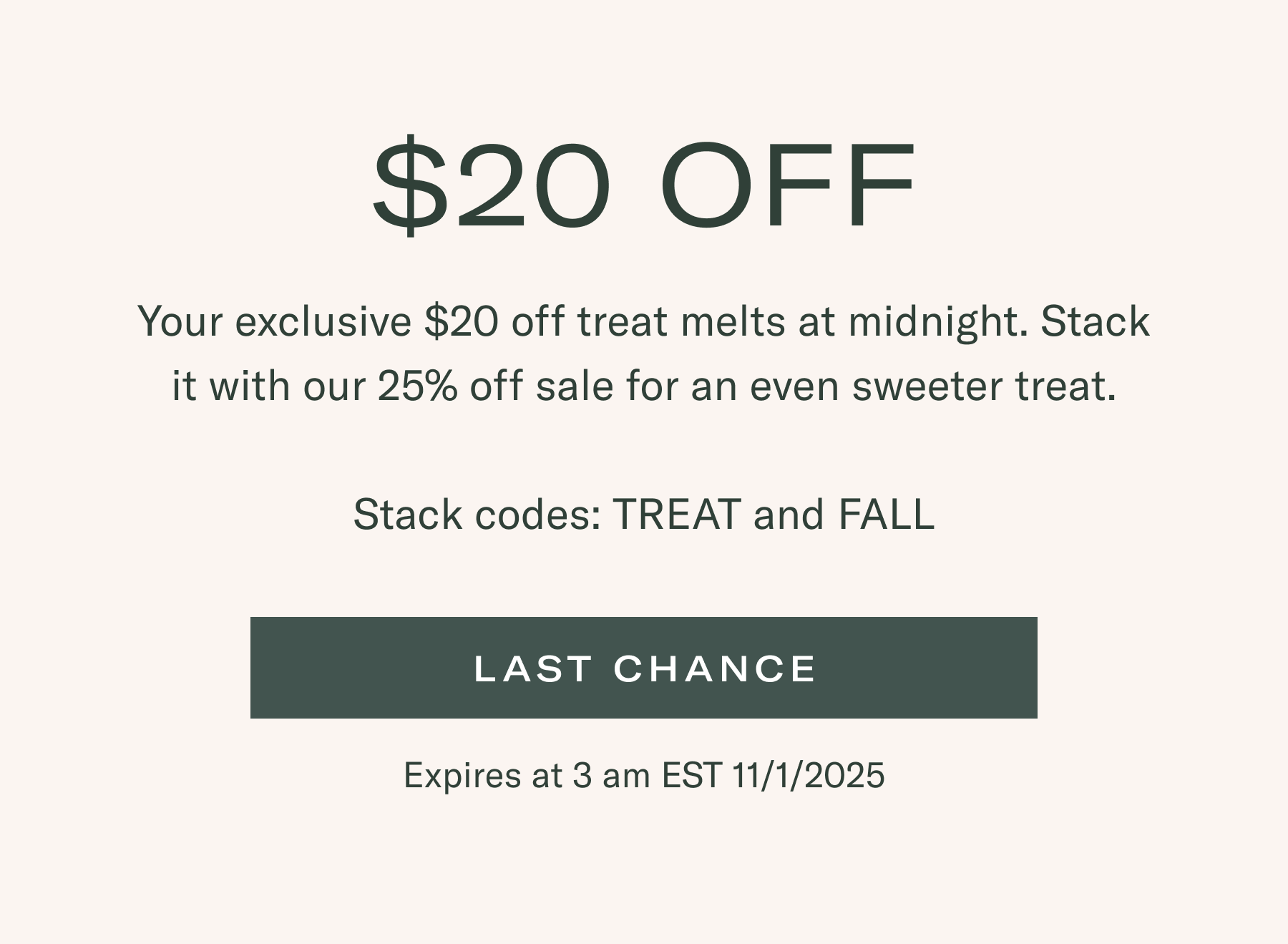
Task: Click the 11/1/2025 expiration date
Action: [809, 775]
